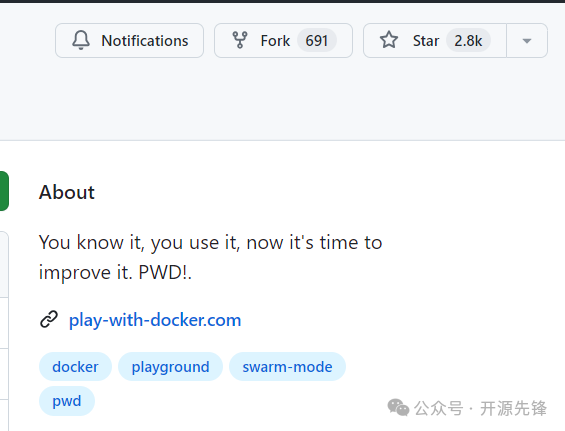This screenshot has height=431, width=565.
Task: Click the Star outline icon
Action: 389,40
